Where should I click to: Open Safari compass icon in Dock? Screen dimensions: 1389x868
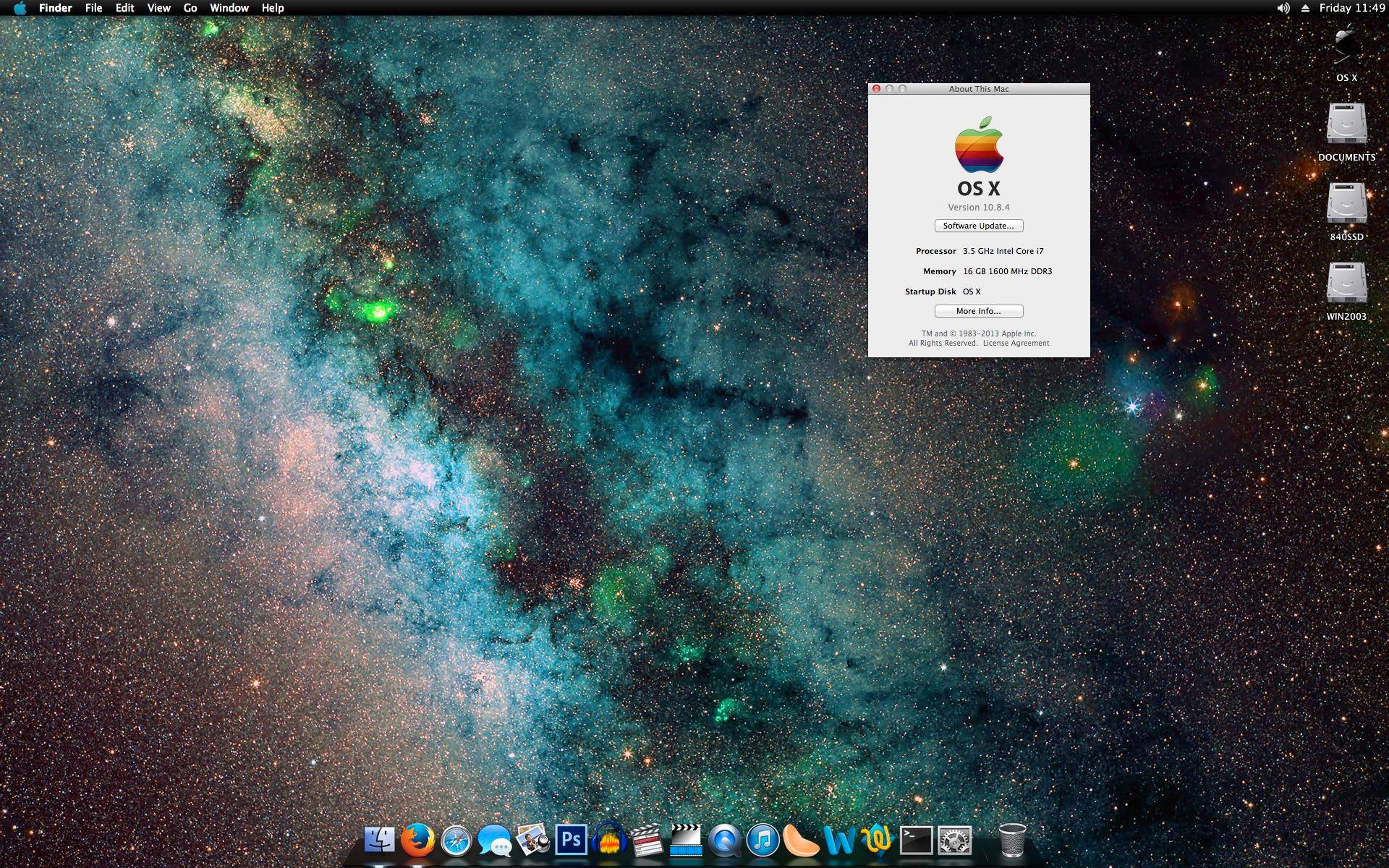click(456, 841)
